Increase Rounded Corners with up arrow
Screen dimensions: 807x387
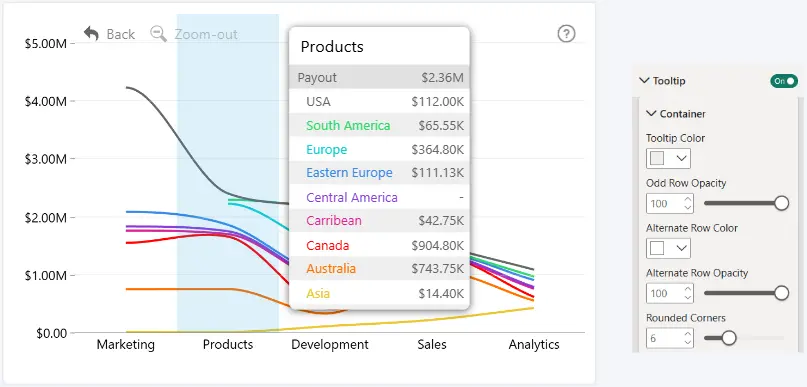click(x=688, y=335)
